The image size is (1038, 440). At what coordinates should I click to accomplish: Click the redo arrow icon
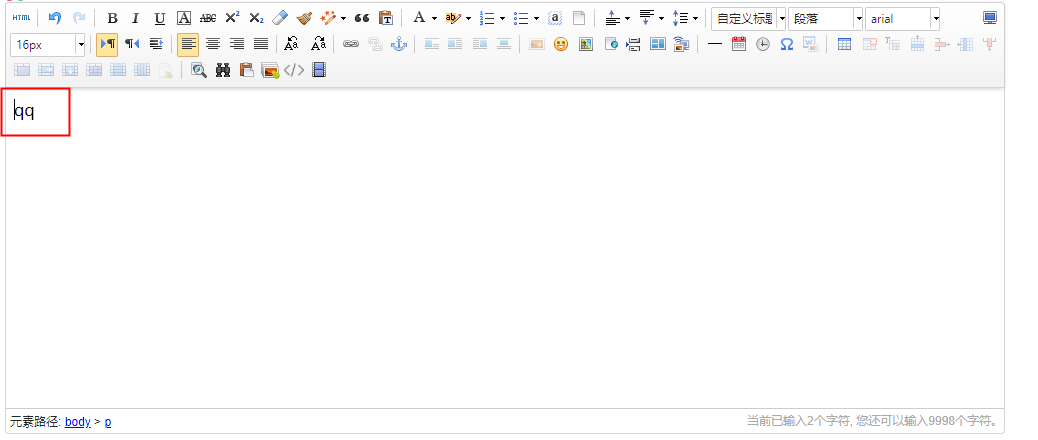point(79,19)
